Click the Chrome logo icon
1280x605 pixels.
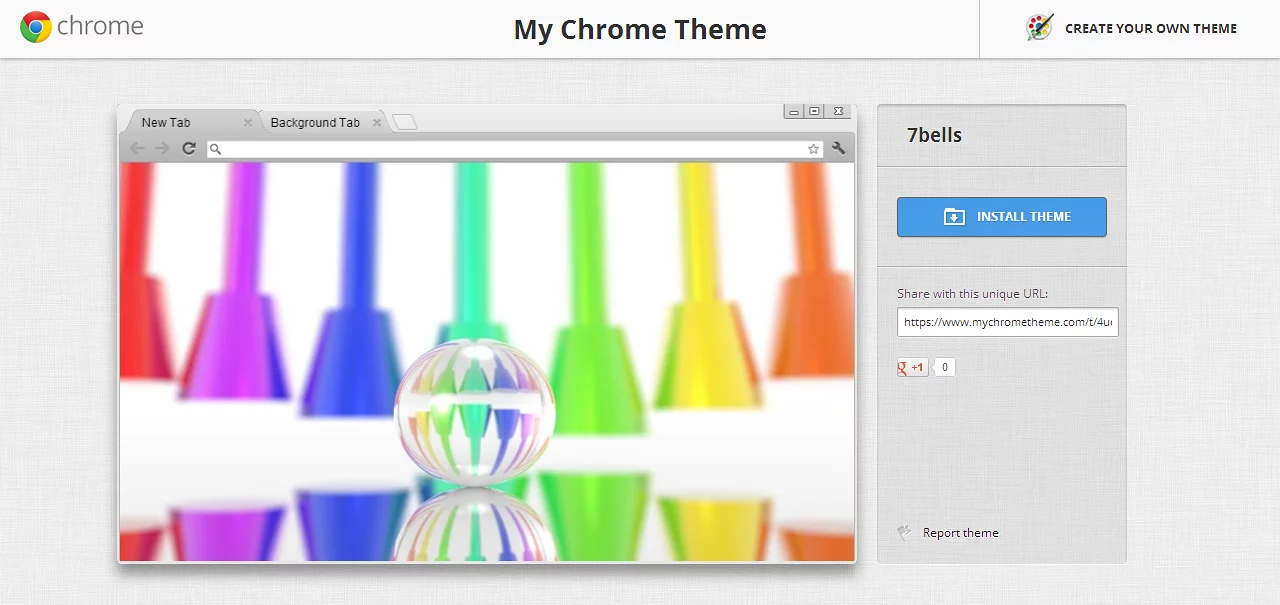point(36,27)
